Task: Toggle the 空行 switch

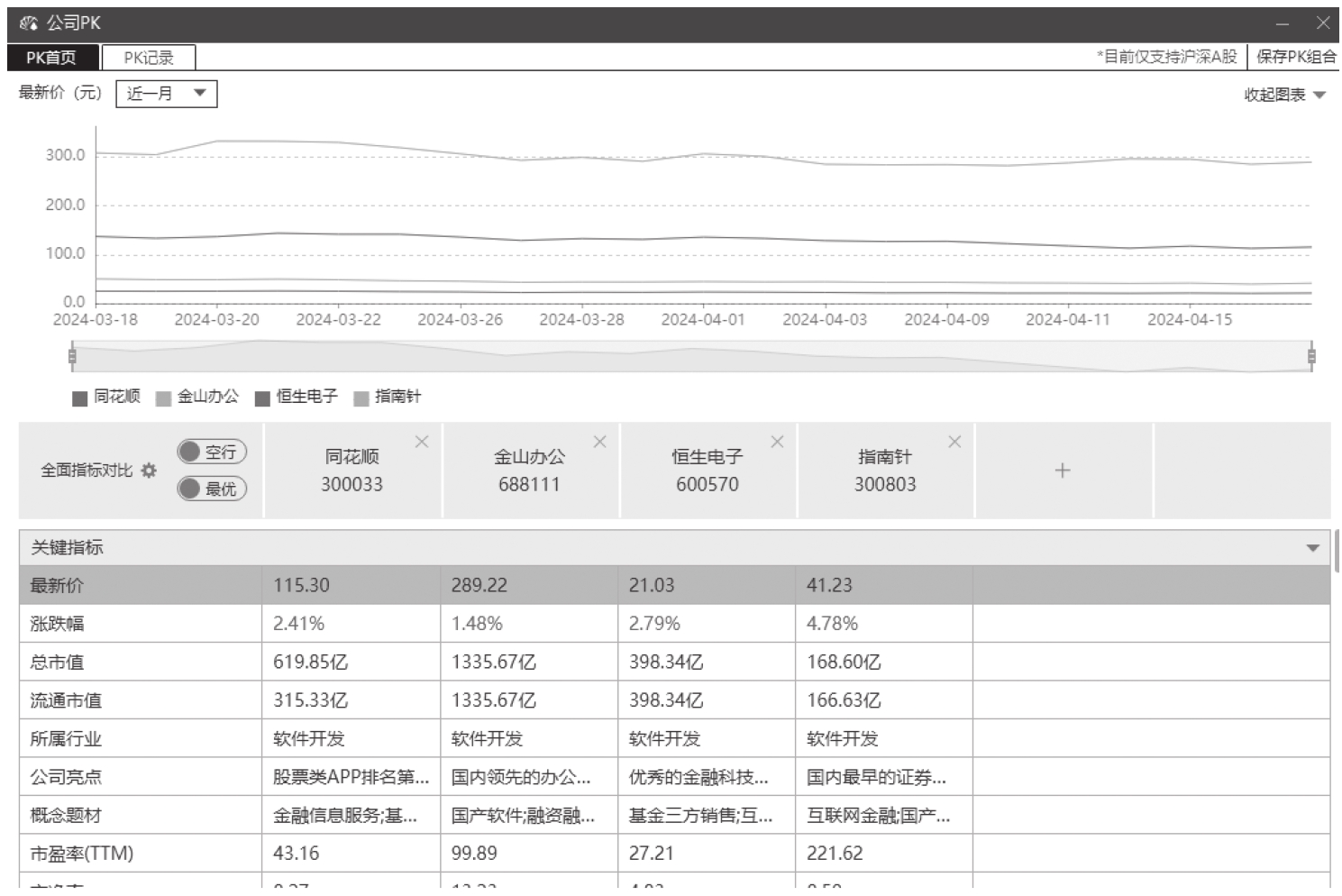Action: pos(212,452)
